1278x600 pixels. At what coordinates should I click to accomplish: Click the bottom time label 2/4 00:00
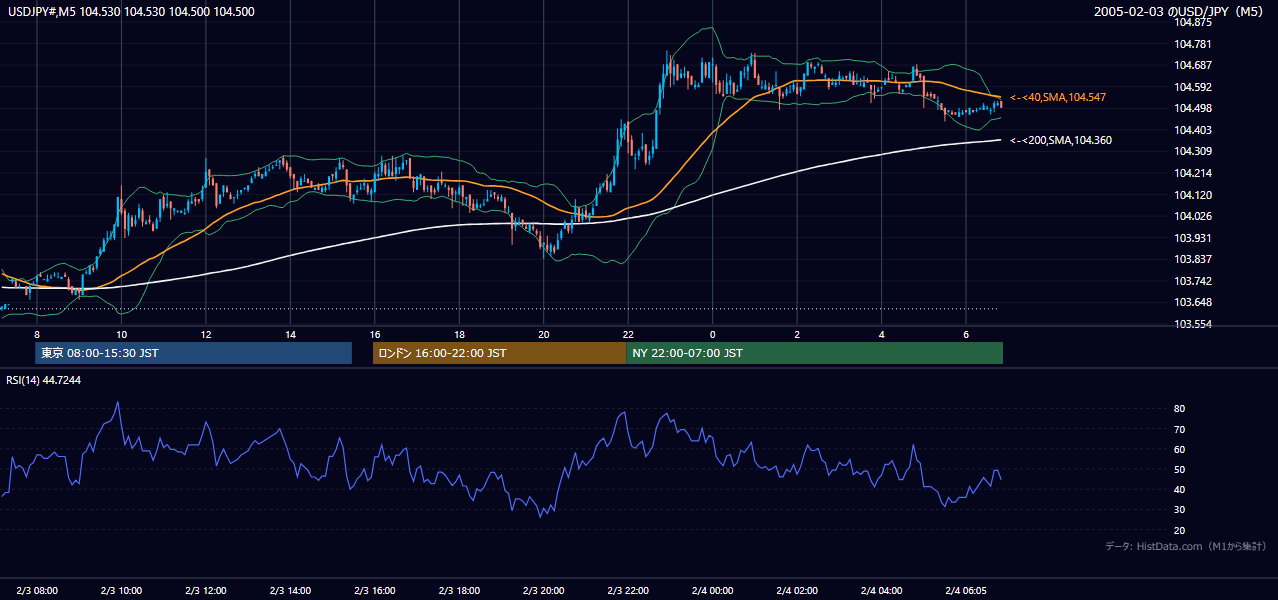[713, 590]
